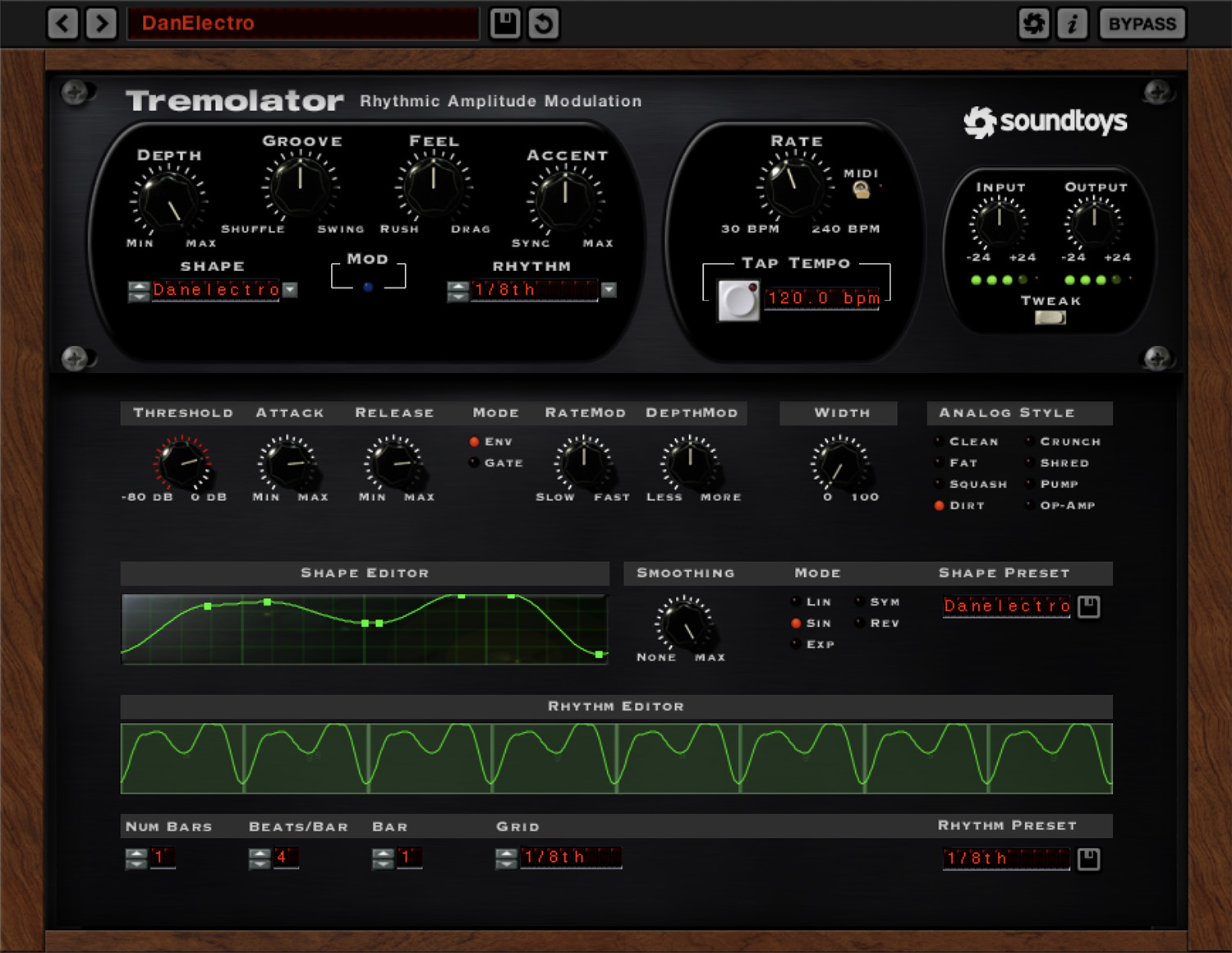Viewport: 1232px width, 953px height.
Task: Click the Danelectro shape name field
Action: coord(216,290)
